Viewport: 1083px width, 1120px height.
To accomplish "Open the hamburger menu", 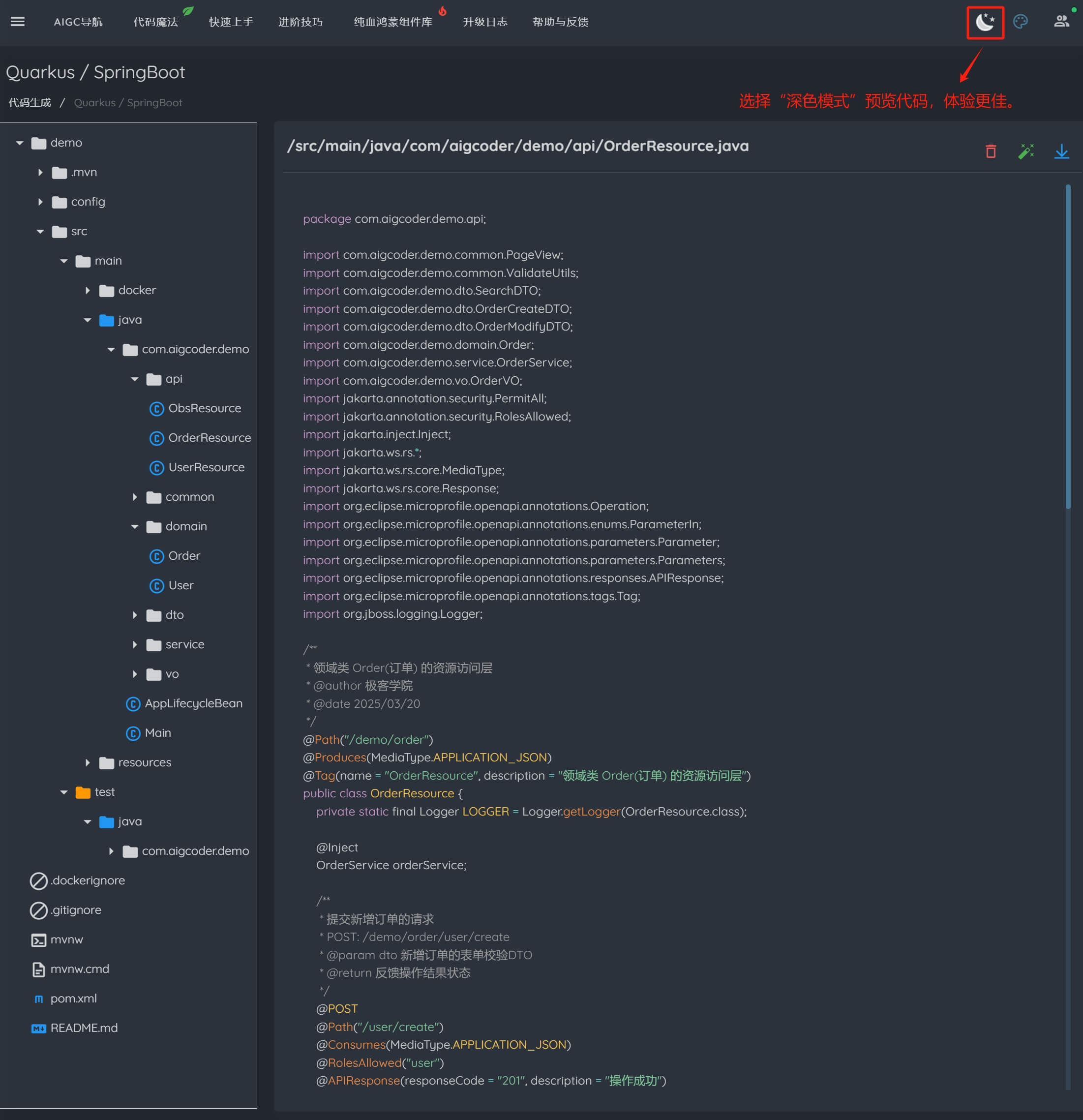I will [x=18, y=22].
